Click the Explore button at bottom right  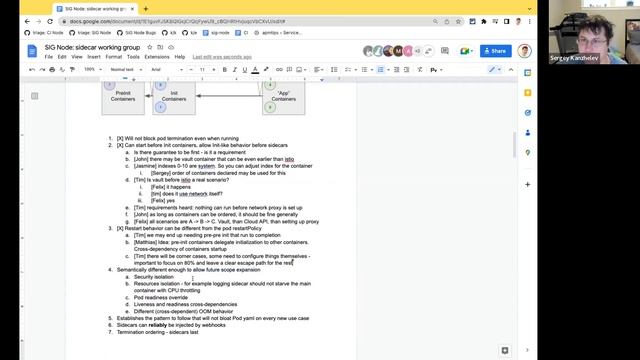[x=505, y=351]
